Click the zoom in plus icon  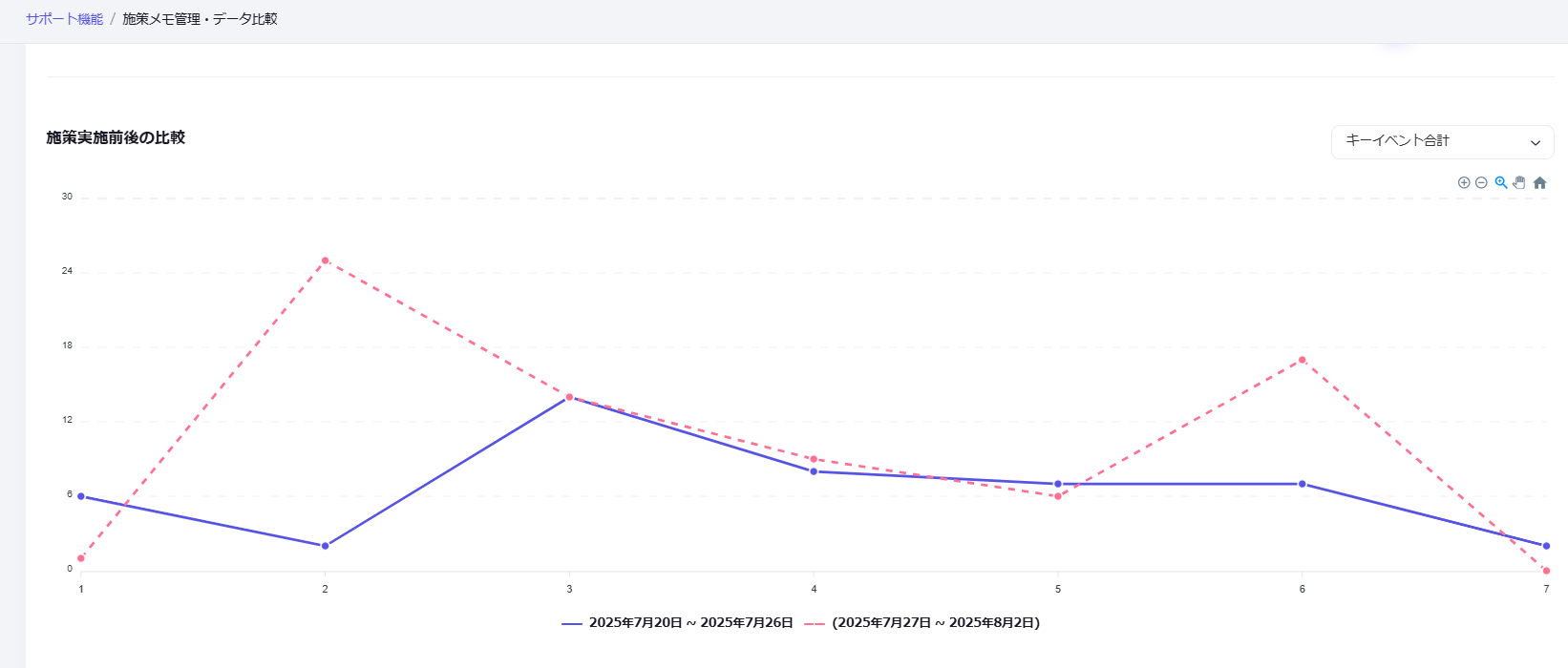[1464, 182]
